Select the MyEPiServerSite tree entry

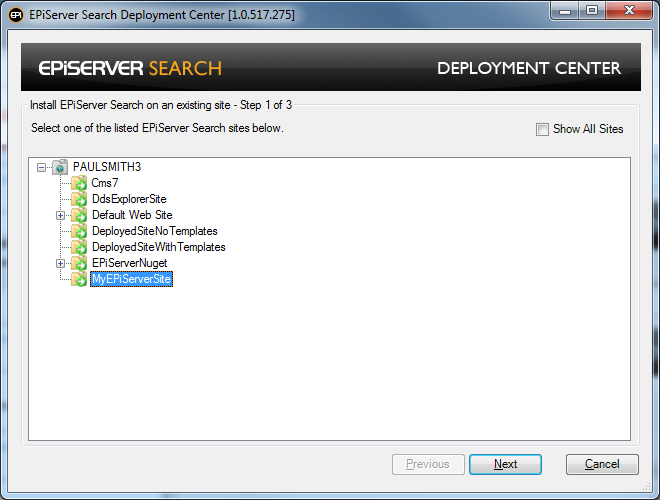[132, 280]
